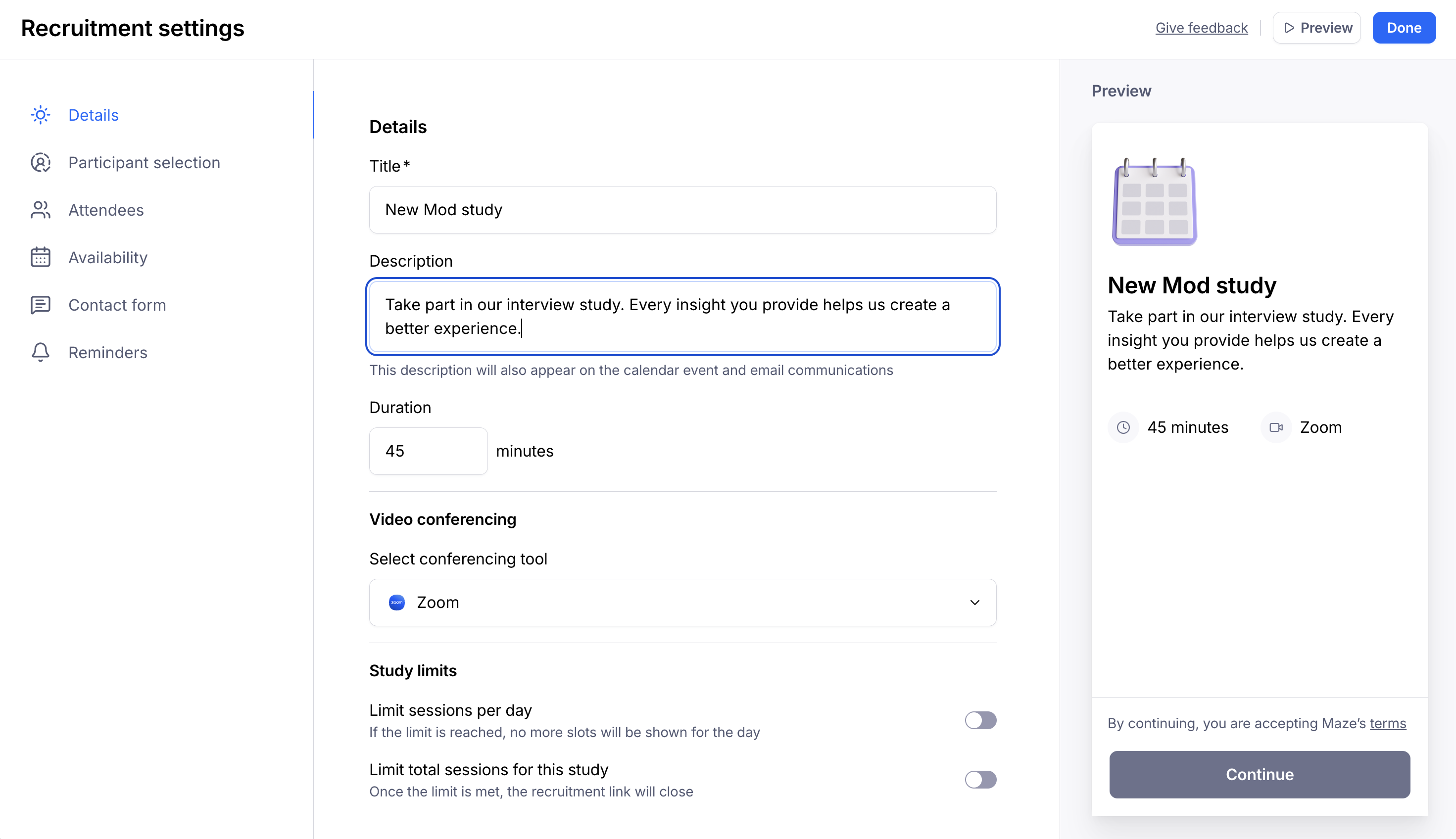
Task: Open the Contact form section
Action: (117, 305)
